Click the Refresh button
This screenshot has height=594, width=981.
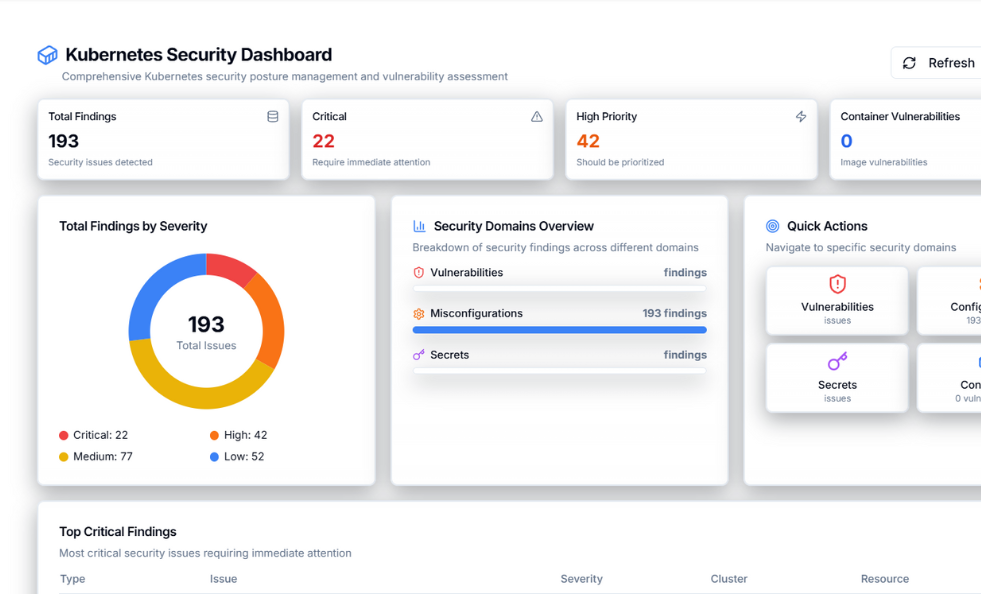point(937,63)
